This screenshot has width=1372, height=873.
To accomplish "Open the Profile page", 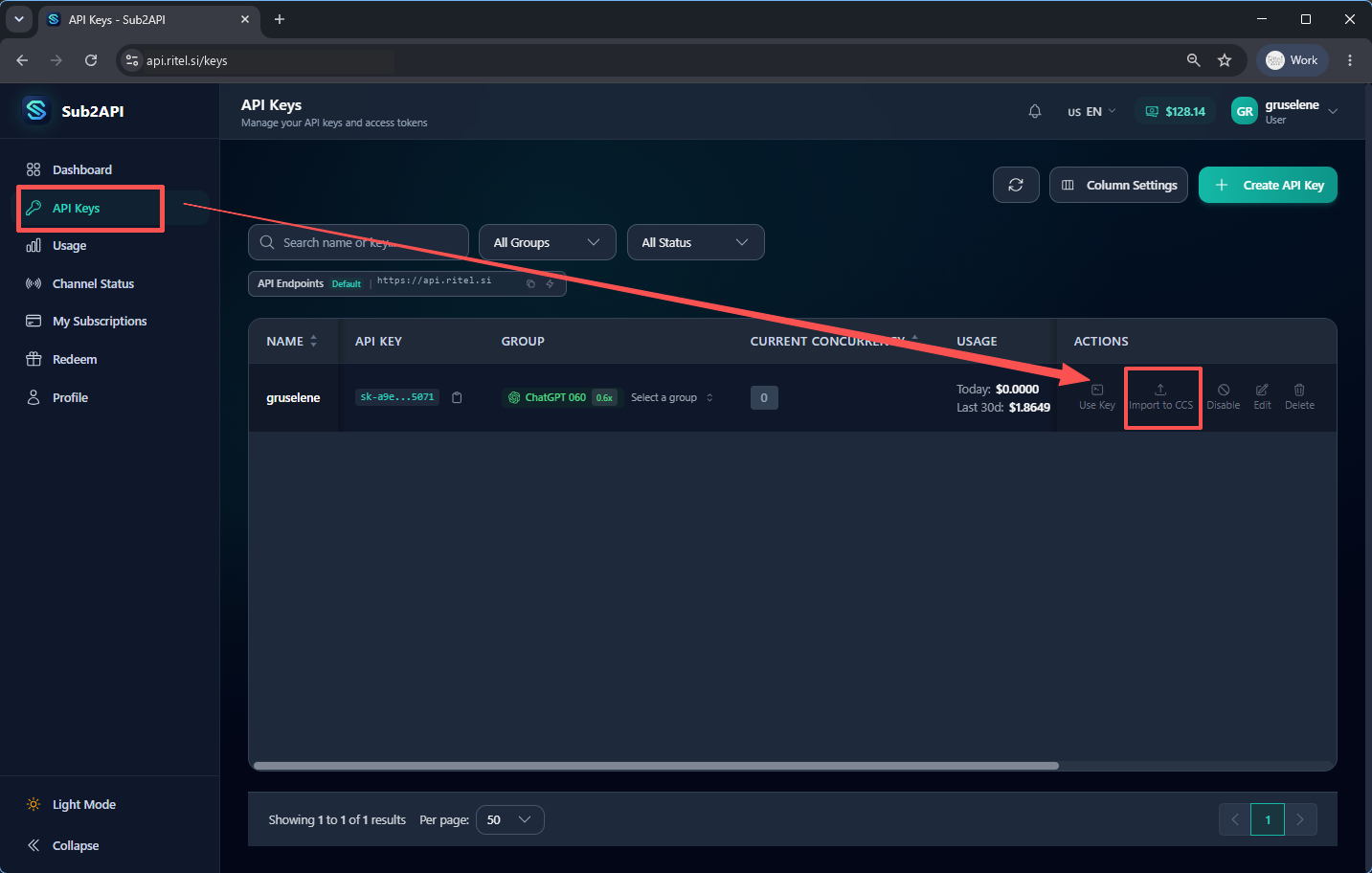I will (x=57, y=397).
